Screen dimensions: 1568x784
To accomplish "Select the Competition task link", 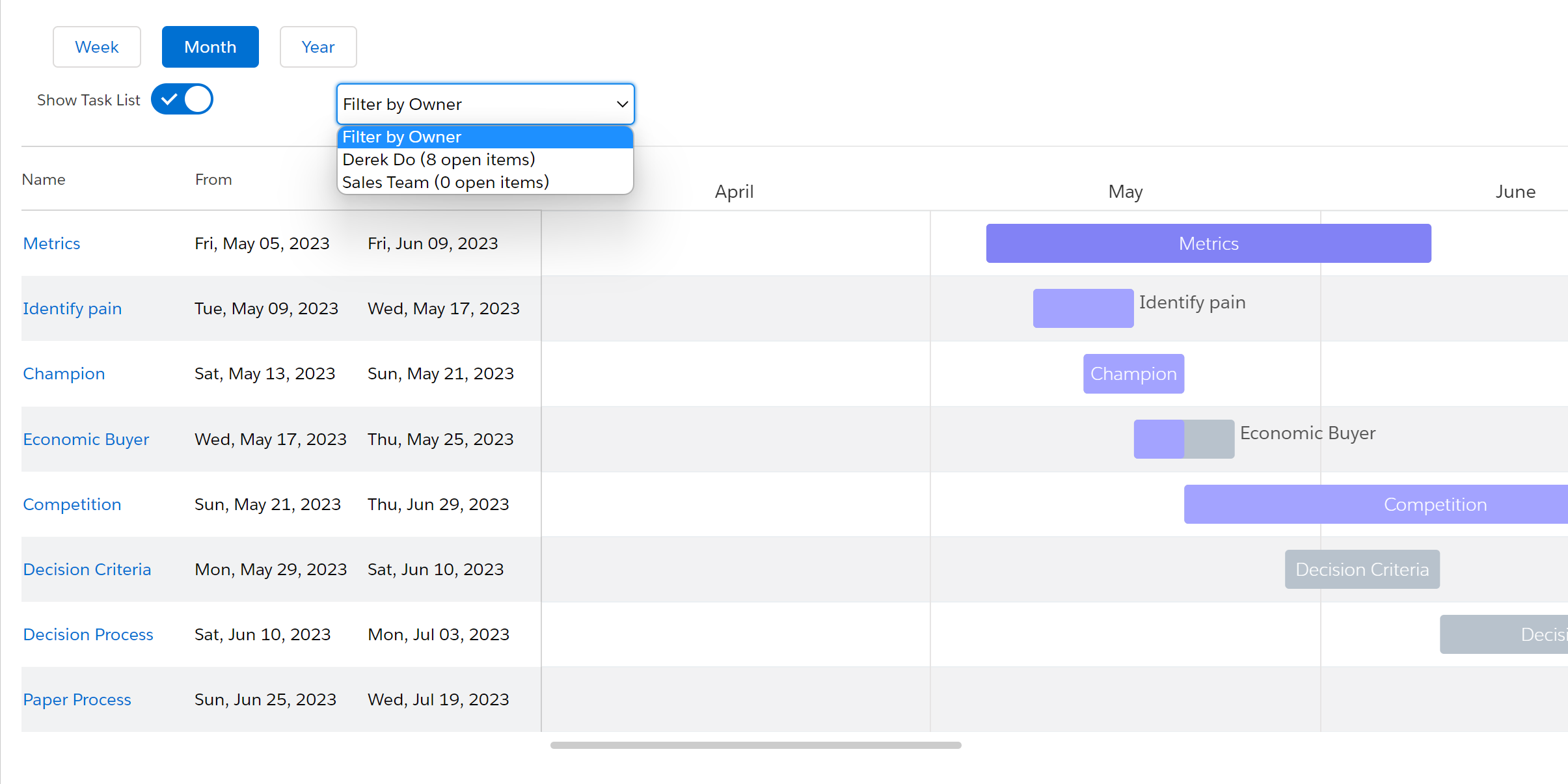I will [71, 504].
